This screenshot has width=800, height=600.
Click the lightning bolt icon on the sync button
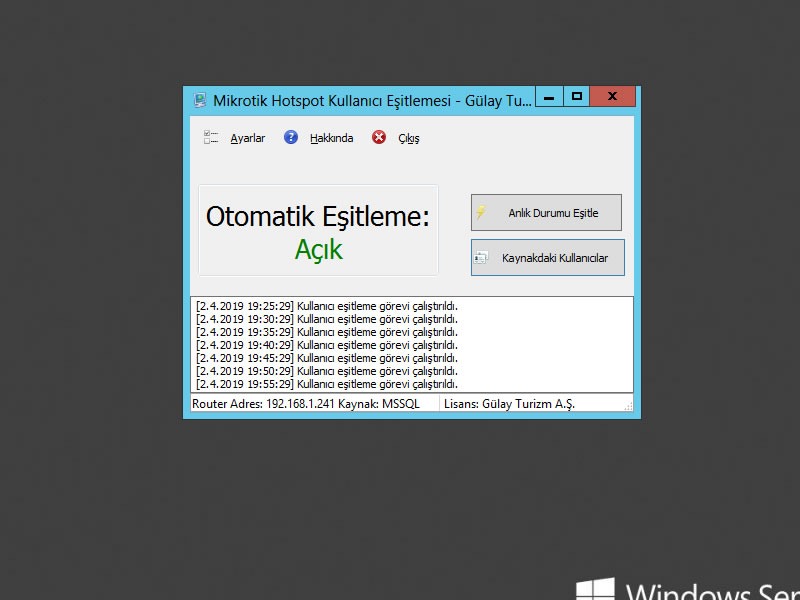click(x=481, y=213)
